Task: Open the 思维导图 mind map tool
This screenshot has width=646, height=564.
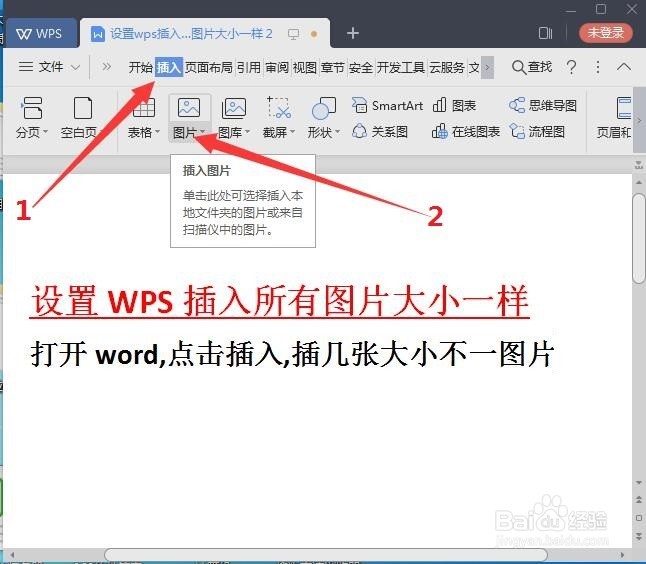Action: click(x=543, y=105)
